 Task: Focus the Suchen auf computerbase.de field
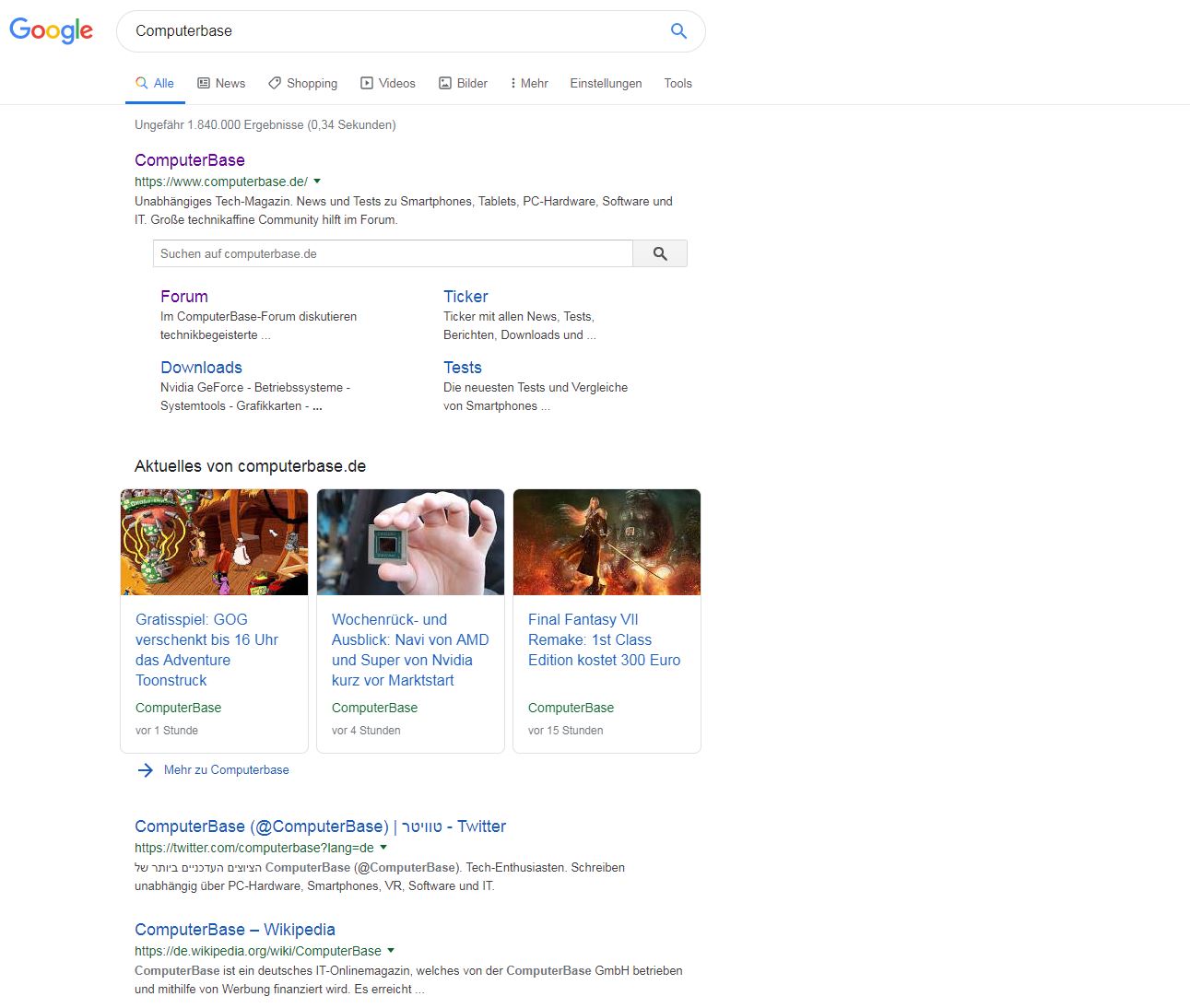click(x=393, y=253)
